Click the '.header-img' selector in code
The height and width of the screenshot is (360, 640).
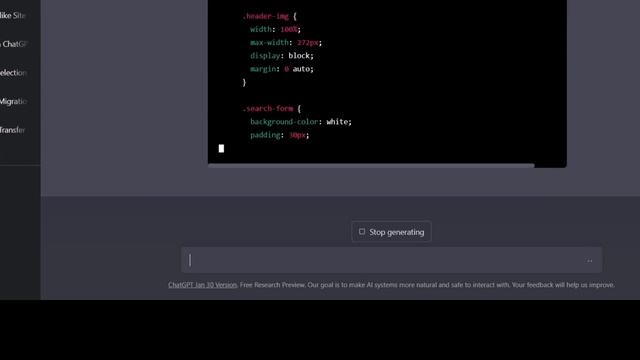[266, 16]
